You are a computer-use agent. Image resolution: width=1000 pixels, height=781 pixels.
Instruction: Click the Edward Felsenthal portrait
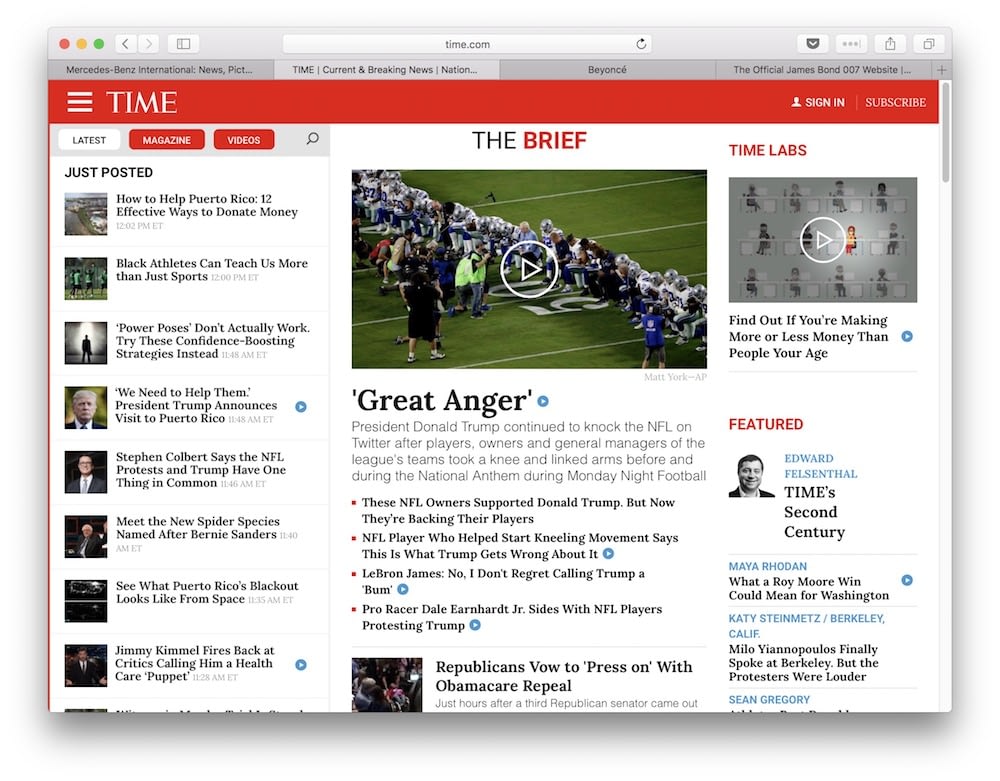[751, 475]
